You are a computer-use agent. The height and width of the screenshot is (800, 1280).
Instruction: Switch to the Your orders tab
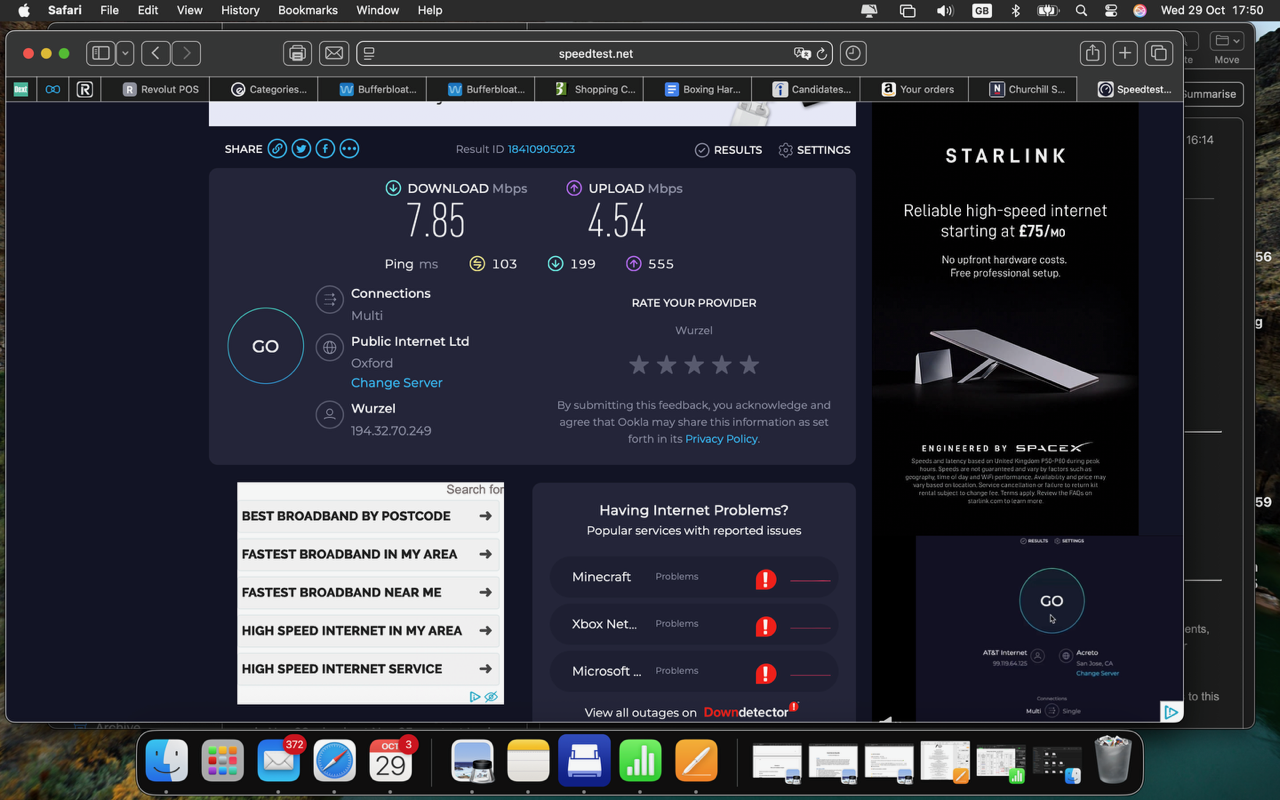tap(916, 89)
